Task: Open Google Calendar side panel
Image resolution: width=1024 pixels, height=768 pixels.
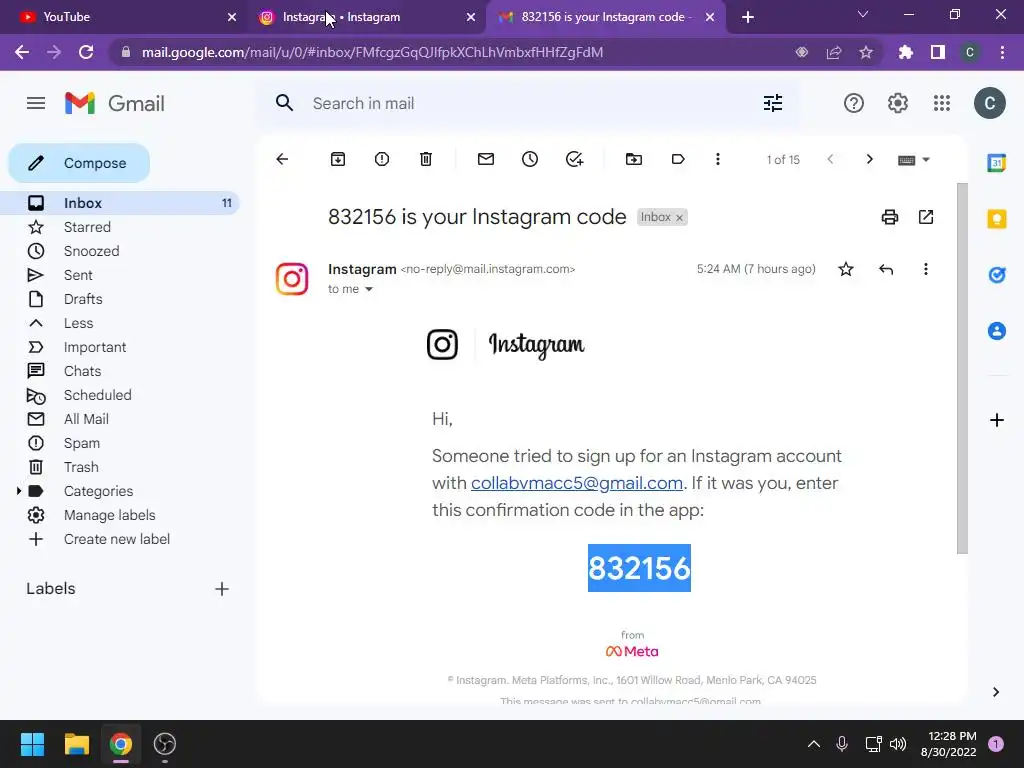Action: (x=997, y=163)
